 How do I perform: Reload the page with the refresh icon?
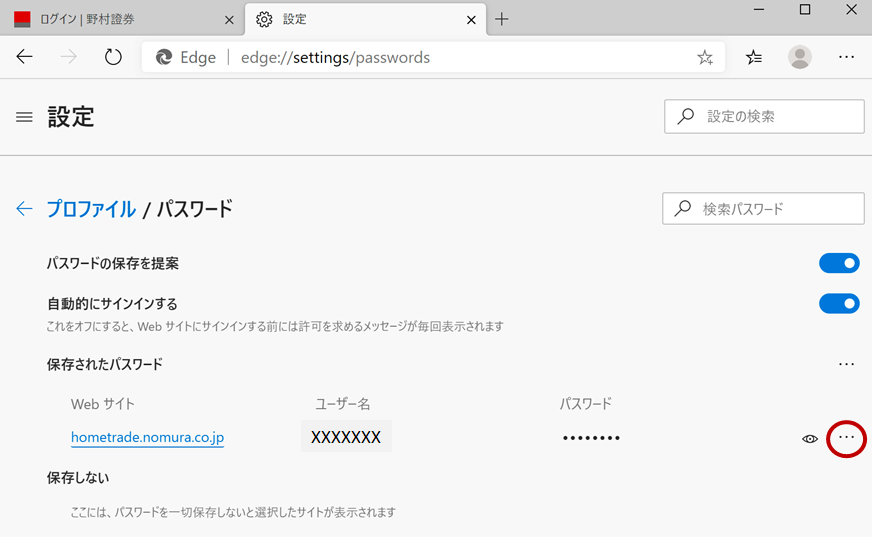[x=113, y=57]
